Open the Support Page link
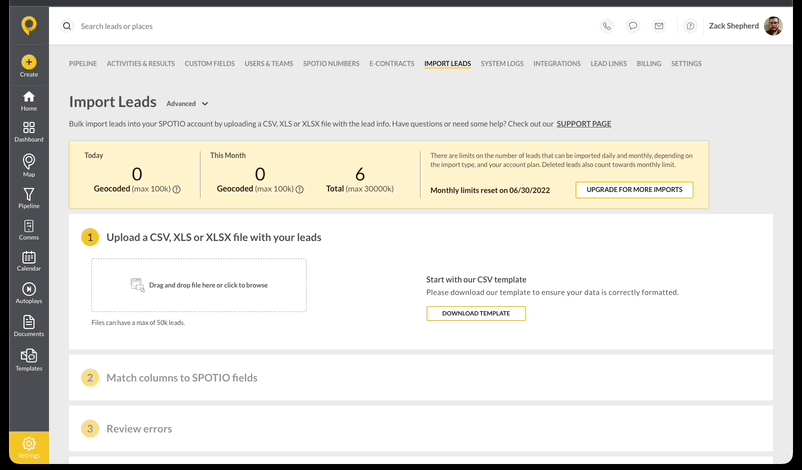The width and height of the screenshot is (802, 470). pos(584,124)
